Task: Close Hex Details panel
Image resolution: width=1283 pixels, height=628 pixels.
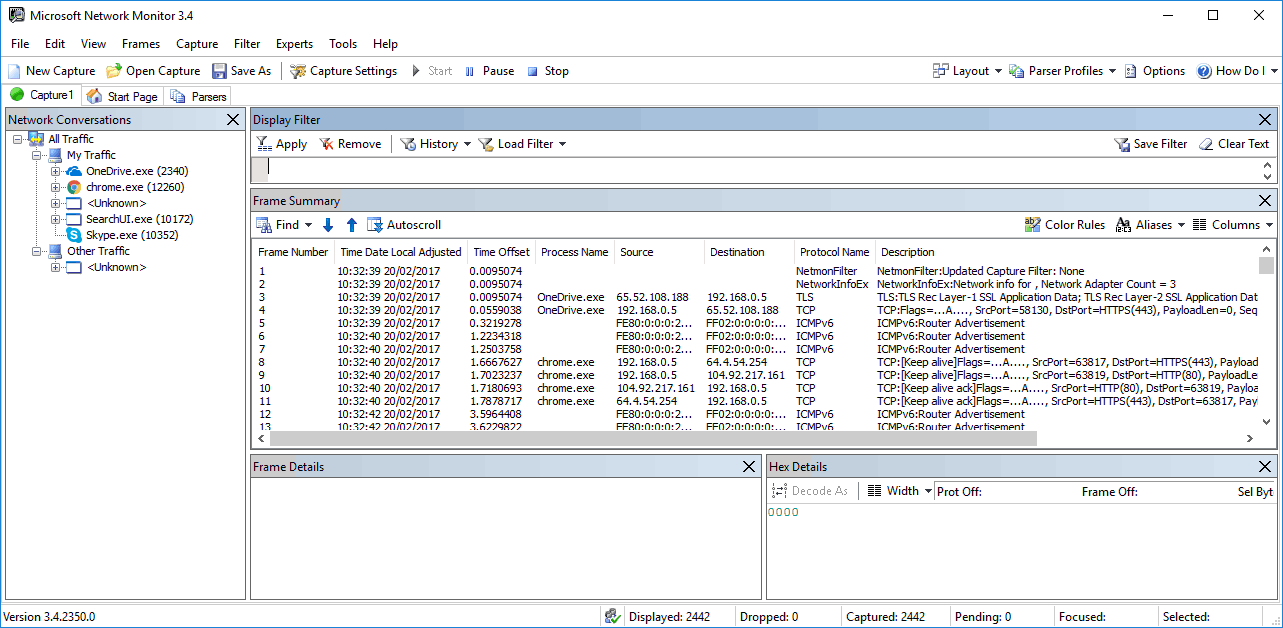Action: 1265,467
